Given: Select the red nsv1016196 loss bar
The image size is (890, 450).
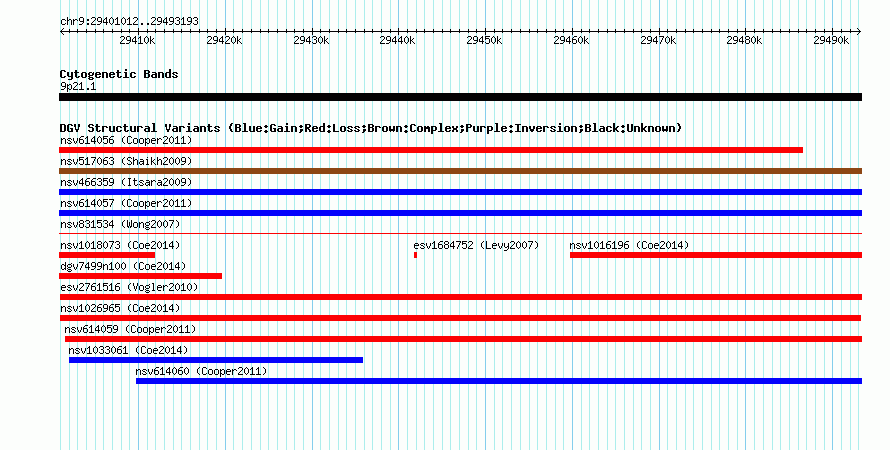Looking at the screenshot, I should (x=716, y=255).
